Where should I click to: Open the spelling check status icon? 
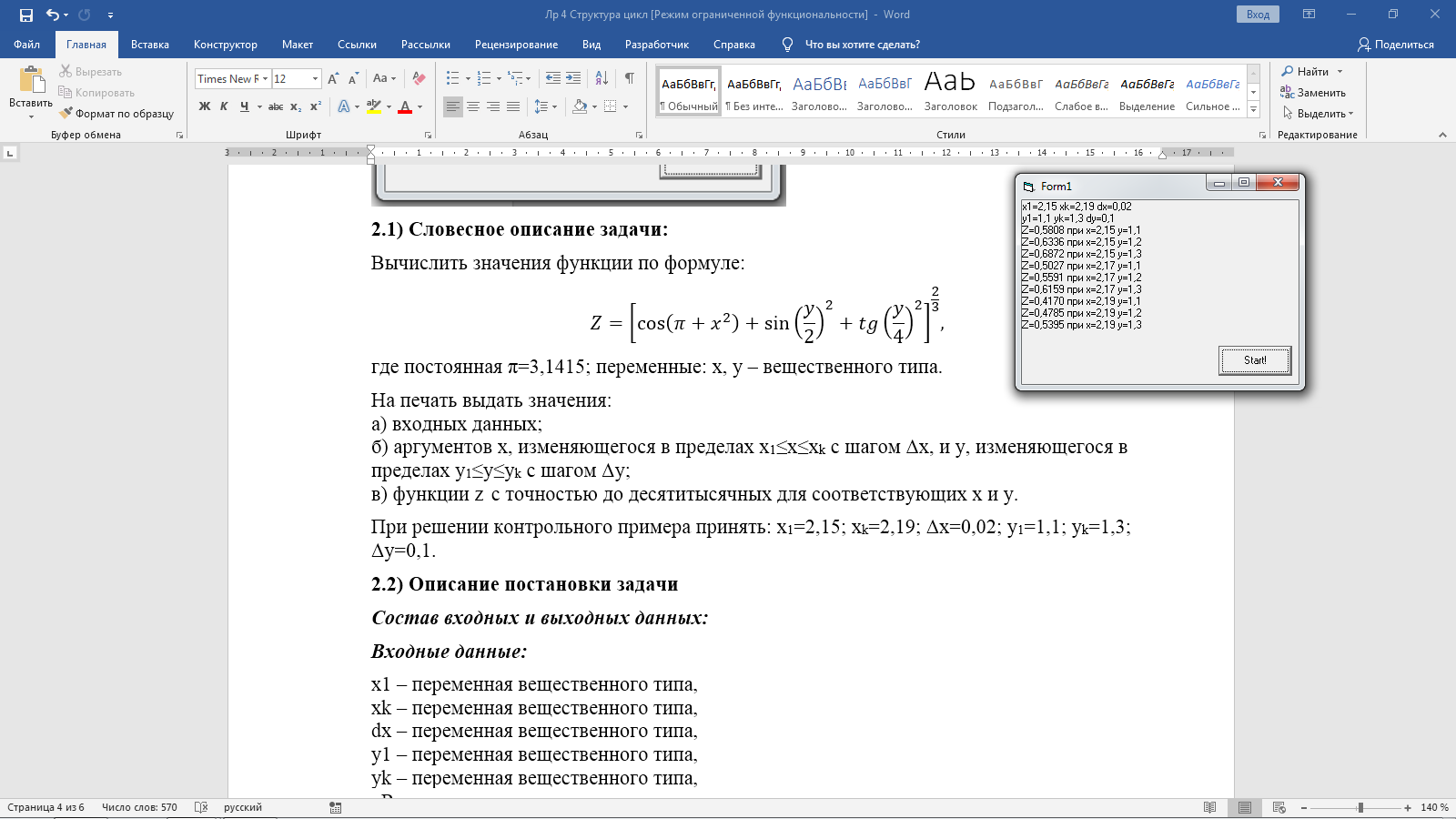point(201,807)
